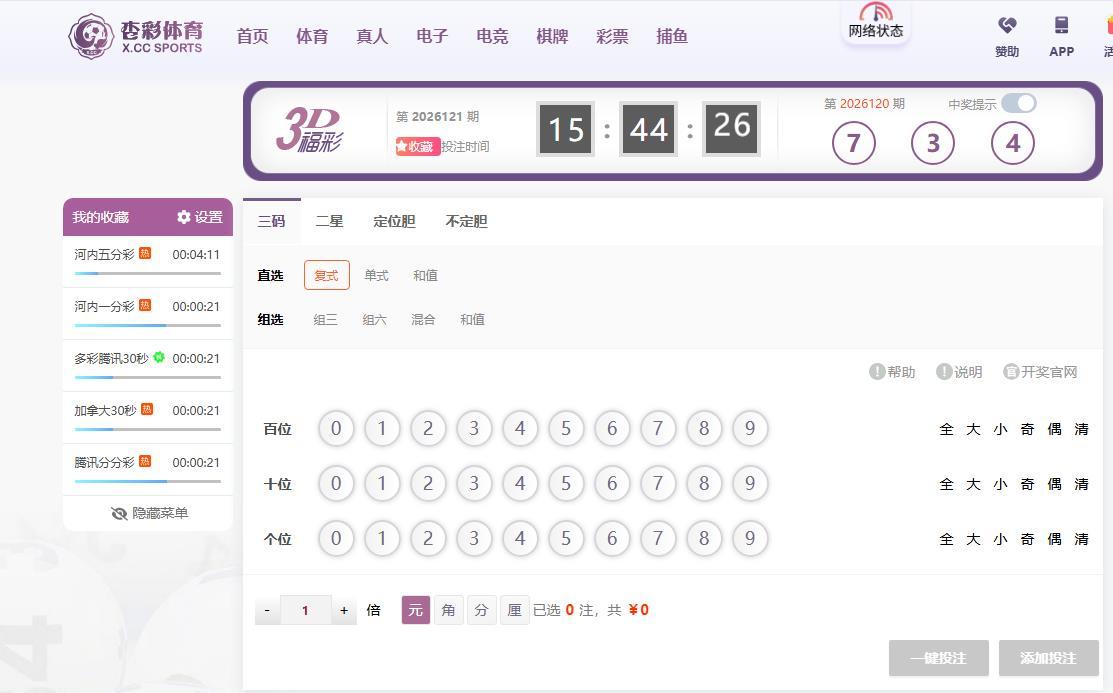Open the sponsorship heart icon
1113x693 pixels.
tap(1007, 26)
